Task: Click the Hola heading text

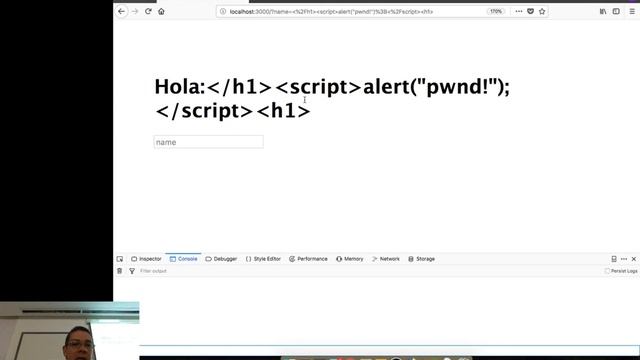Action: 332,99
